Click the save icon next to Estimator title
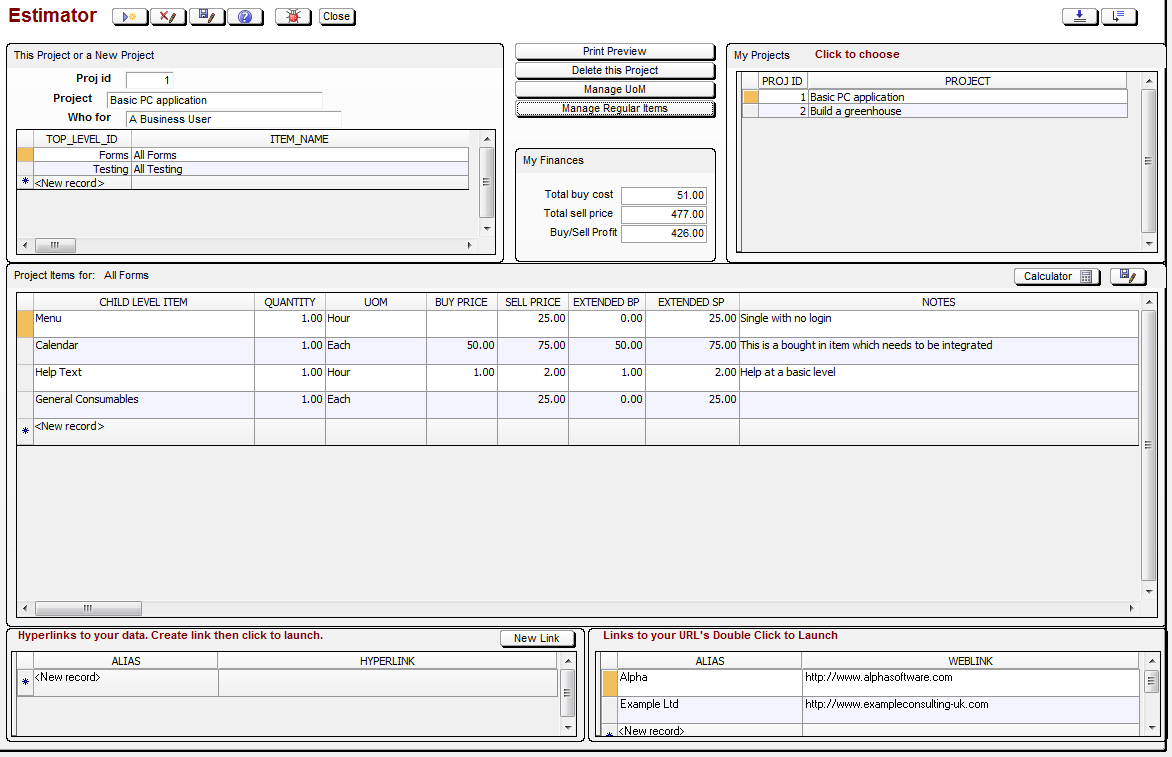Screen dimensions: 1172x757 pyautogui.click(x=207, y=17)
